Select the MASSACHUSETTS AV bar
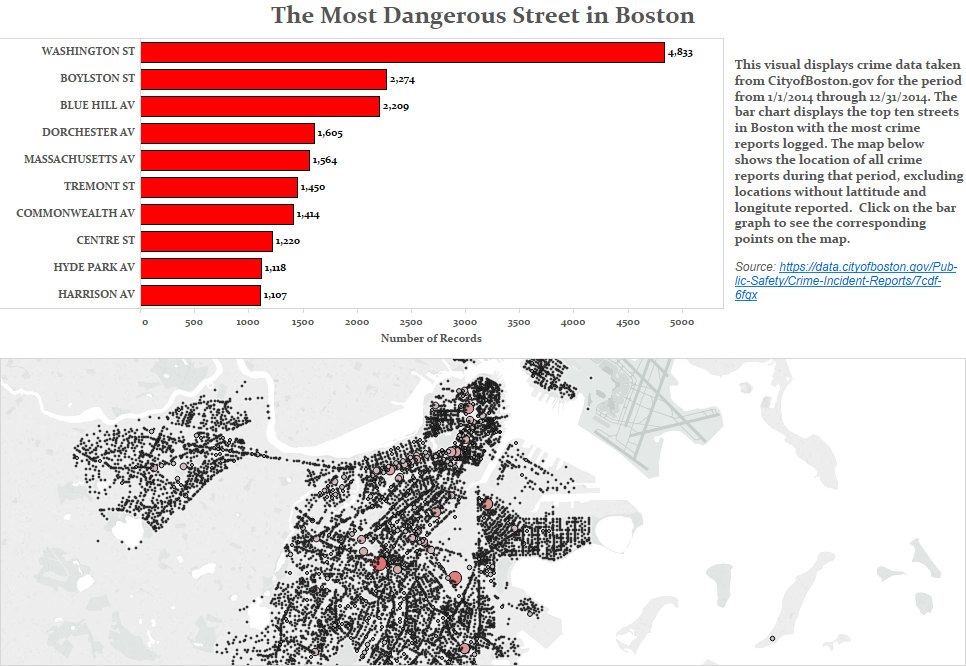The width and height of the screenshot is (966, 666). pyautogui.click(x=225, y=159)
